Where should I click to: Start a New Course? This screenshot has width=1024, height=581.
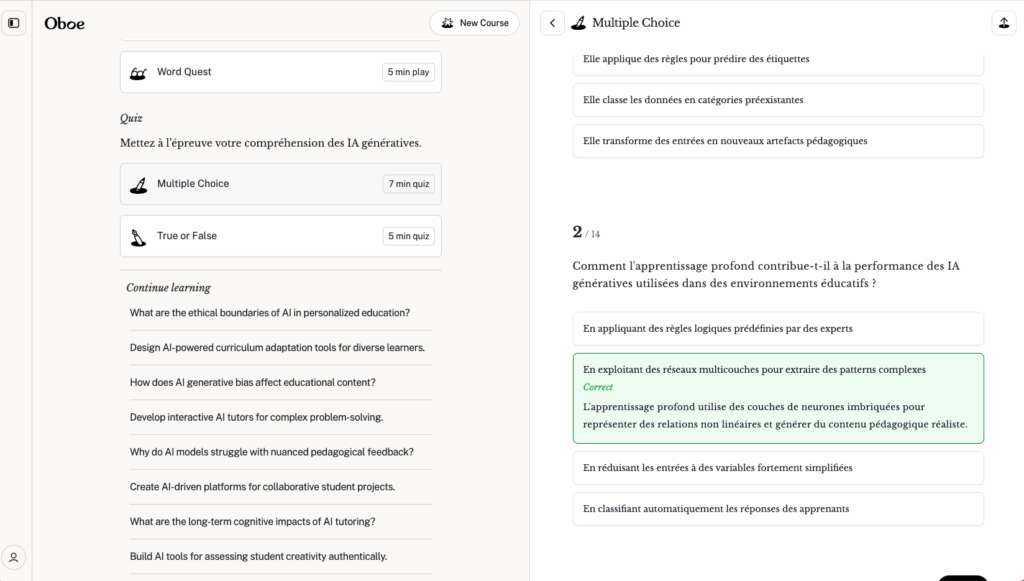[x=475, y=23]
